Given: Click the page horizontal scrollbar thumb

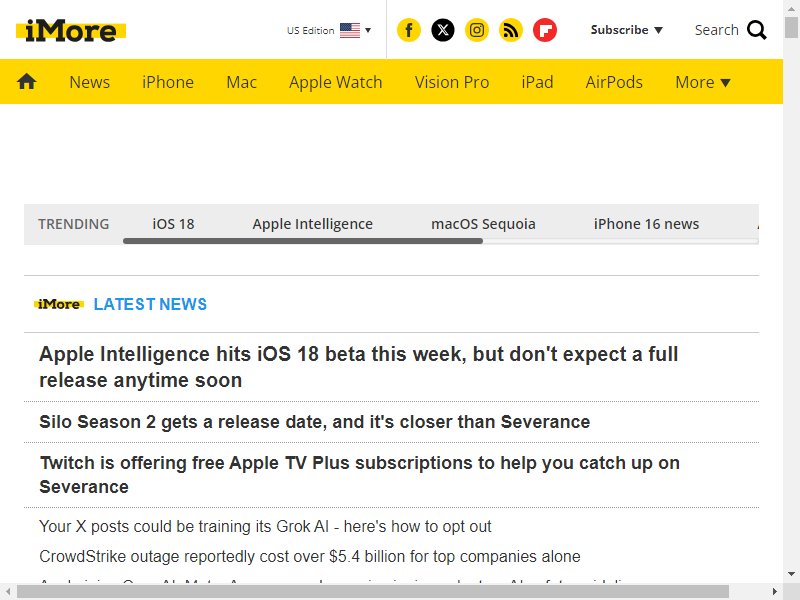Looking at the screenshot, I should (x=372, y=592).
